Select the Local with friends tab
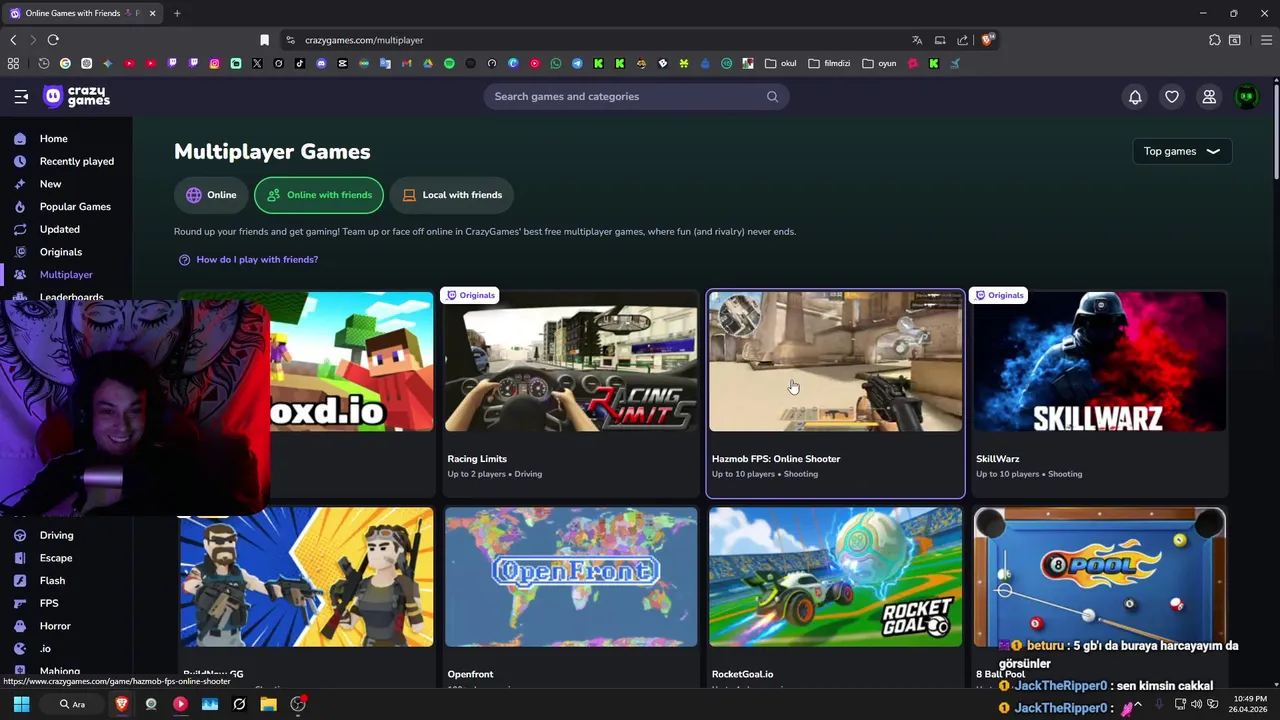1280x720 pixels. pyautogui.click(x=452, y=195)
